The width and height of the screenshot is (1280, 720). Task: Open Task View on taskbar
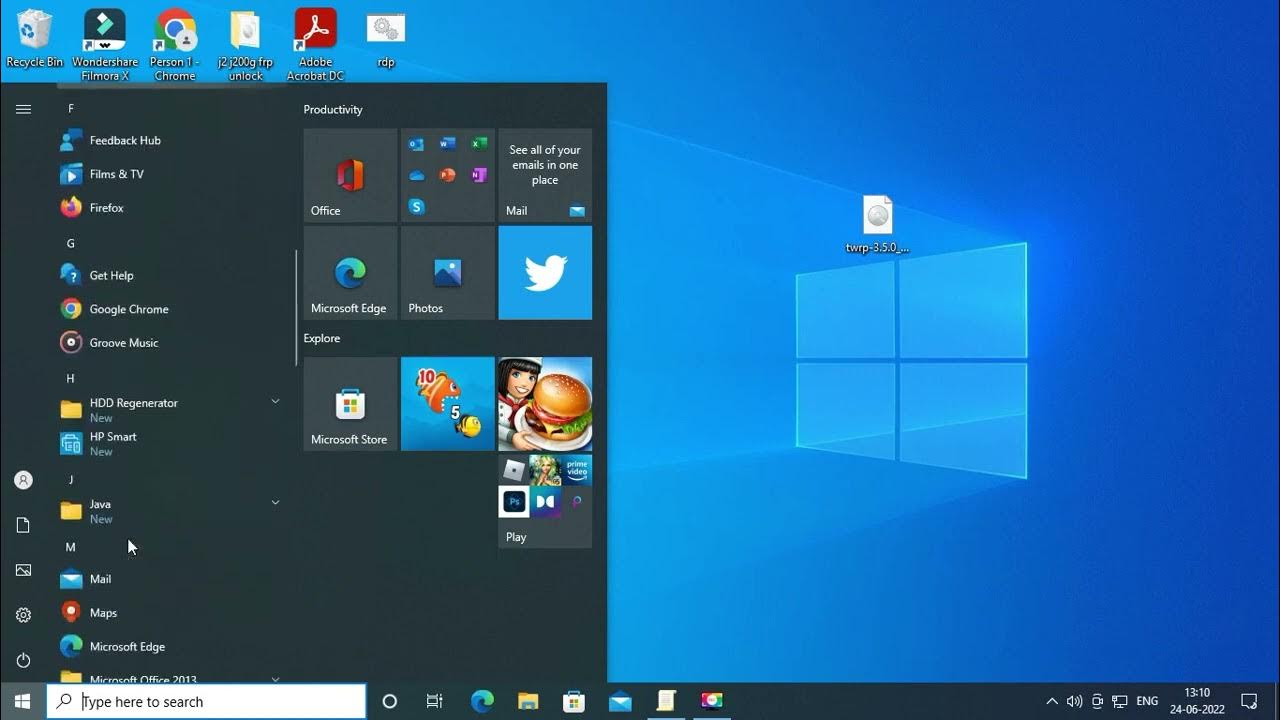434,701
